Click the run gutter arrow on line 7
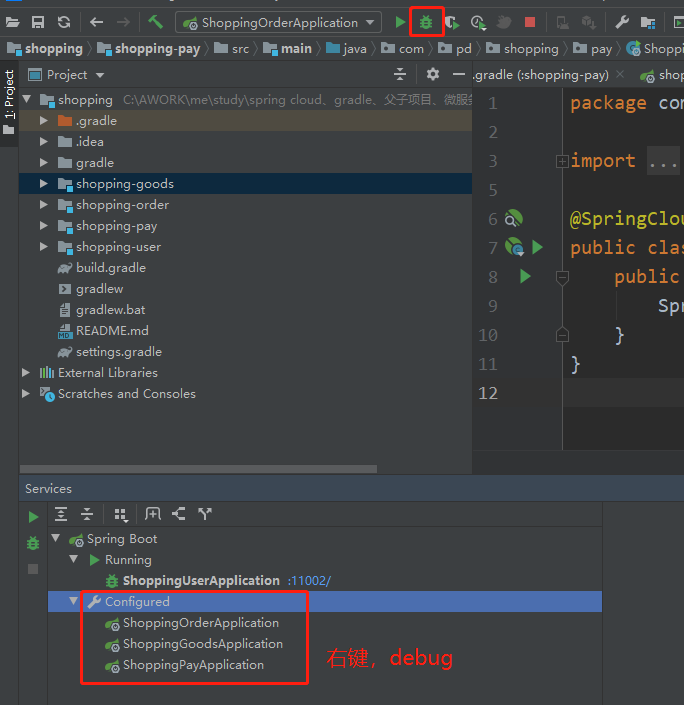 tap(537, 247)
